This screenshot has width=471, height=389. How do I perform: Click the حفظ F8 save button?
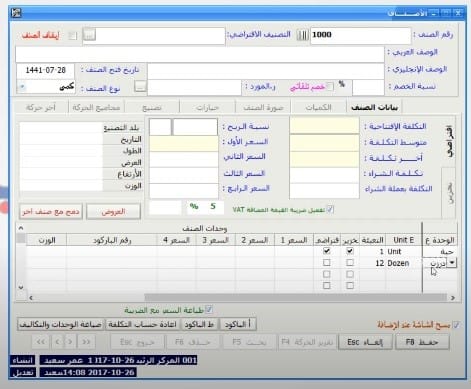(422, 342)
